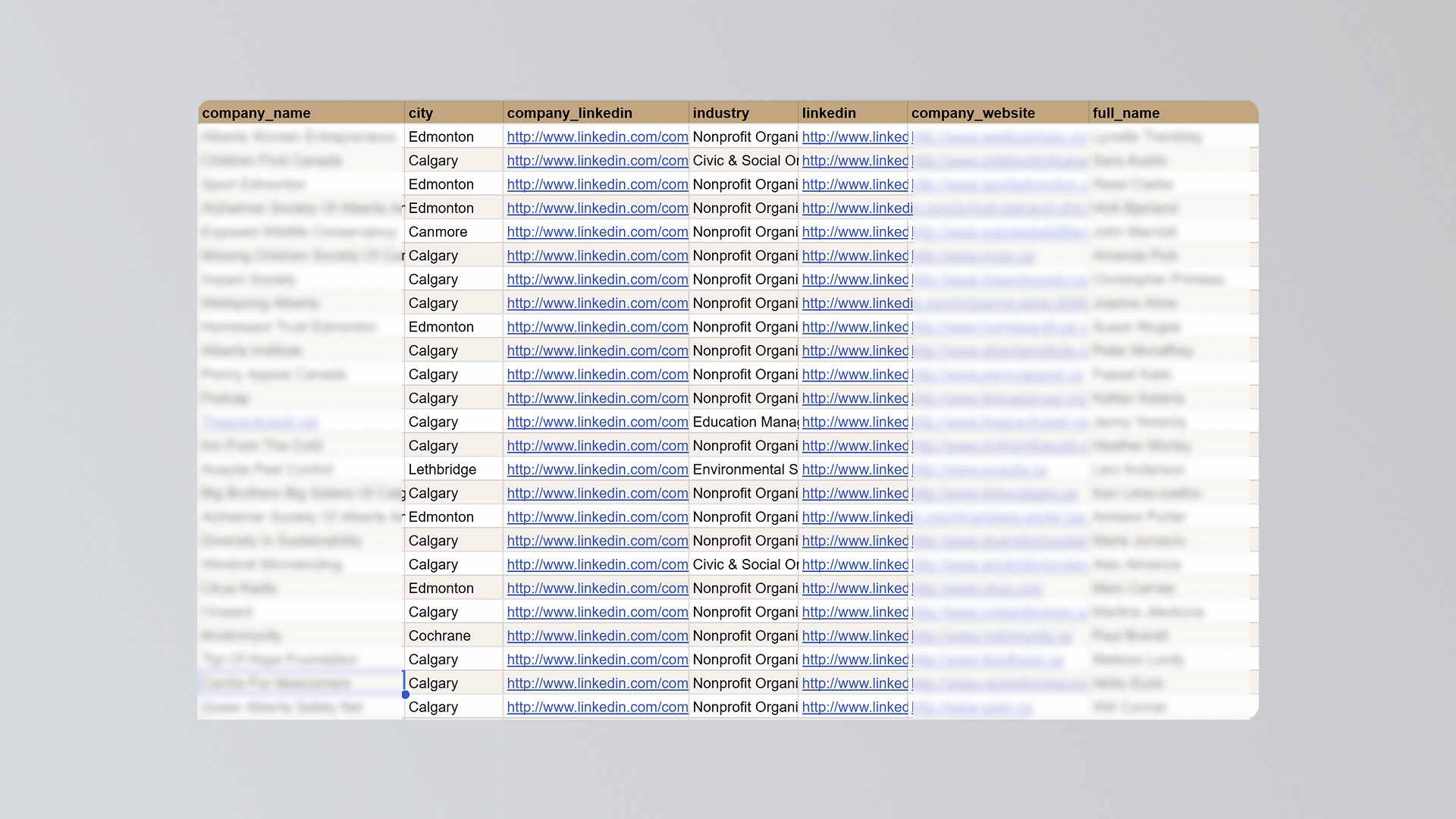
Task: Open the personal LinkedIn link in the Lethbridge row
Action: pyautogui.click(x=855, y=469)
